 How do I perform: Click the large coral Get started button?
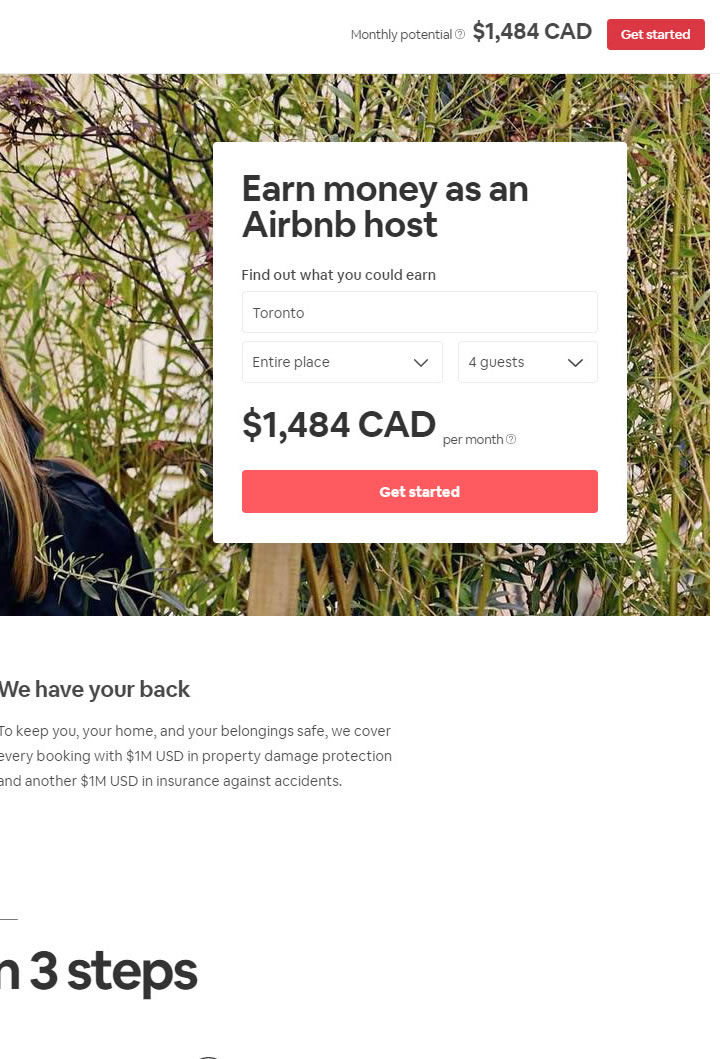419,491
